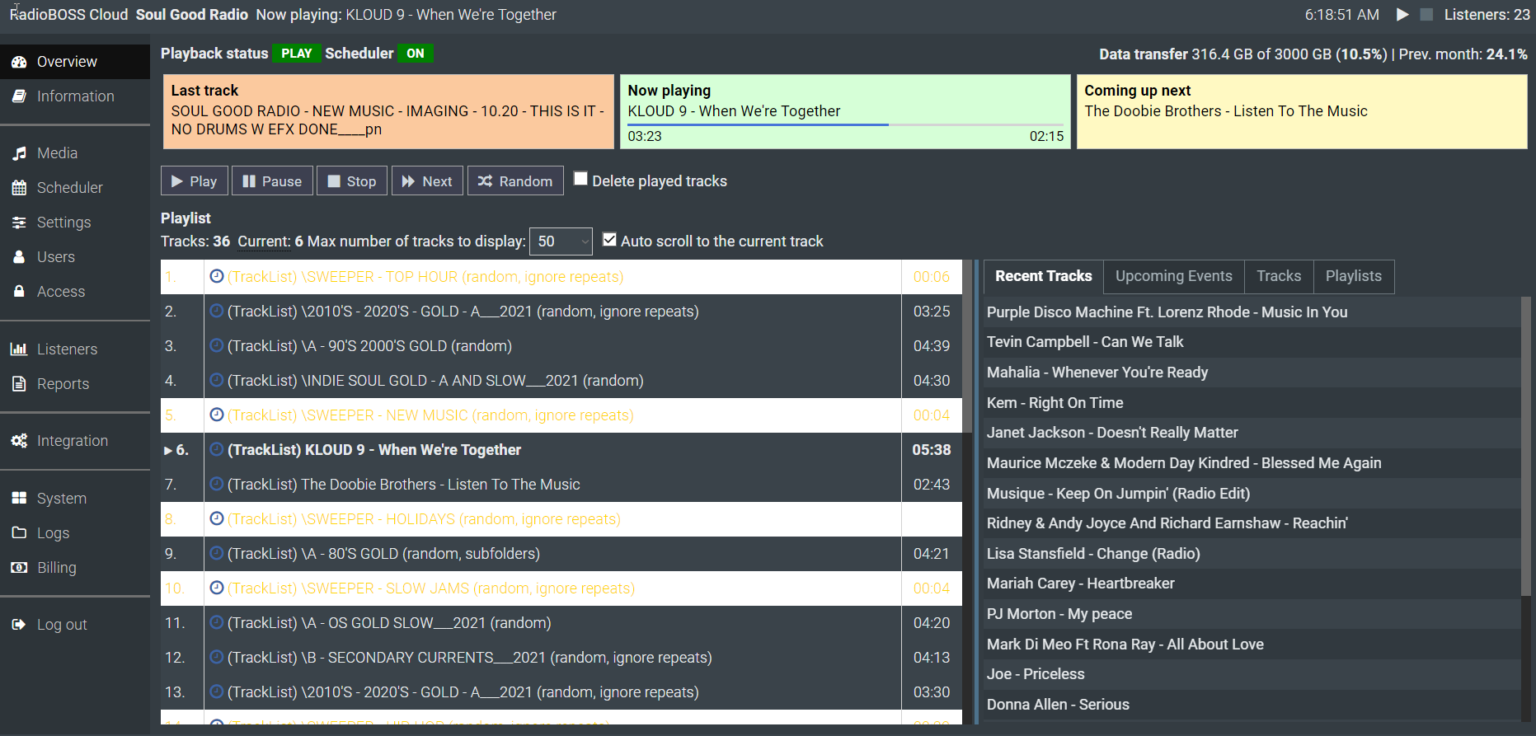Select the Reports document icon

tap(20, 383)
